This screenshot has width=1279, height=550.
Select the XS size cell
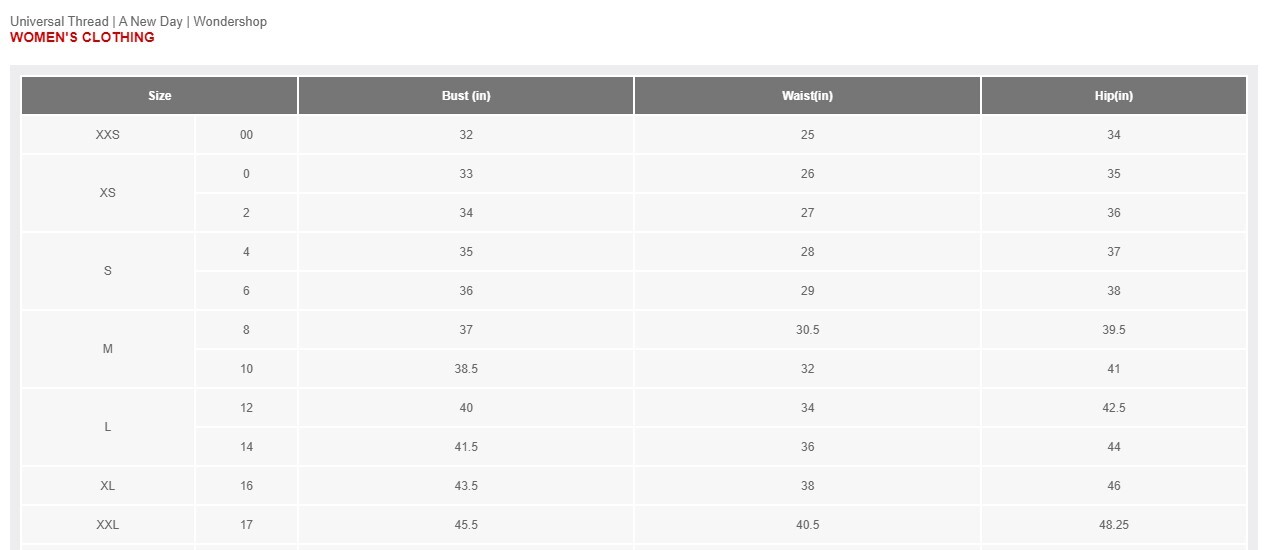pos(108,193)
